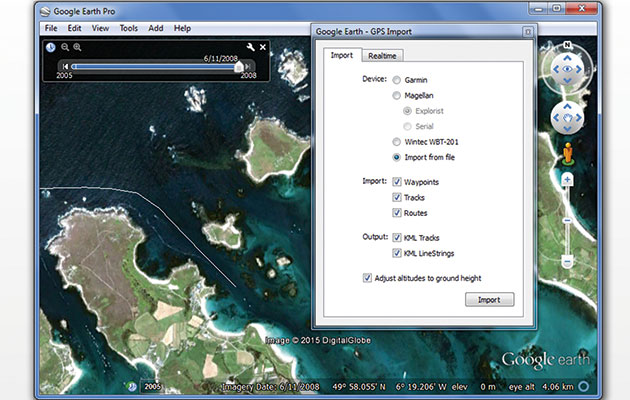
Task: Tilt view up on look joystick
Action: pos(567,58)
